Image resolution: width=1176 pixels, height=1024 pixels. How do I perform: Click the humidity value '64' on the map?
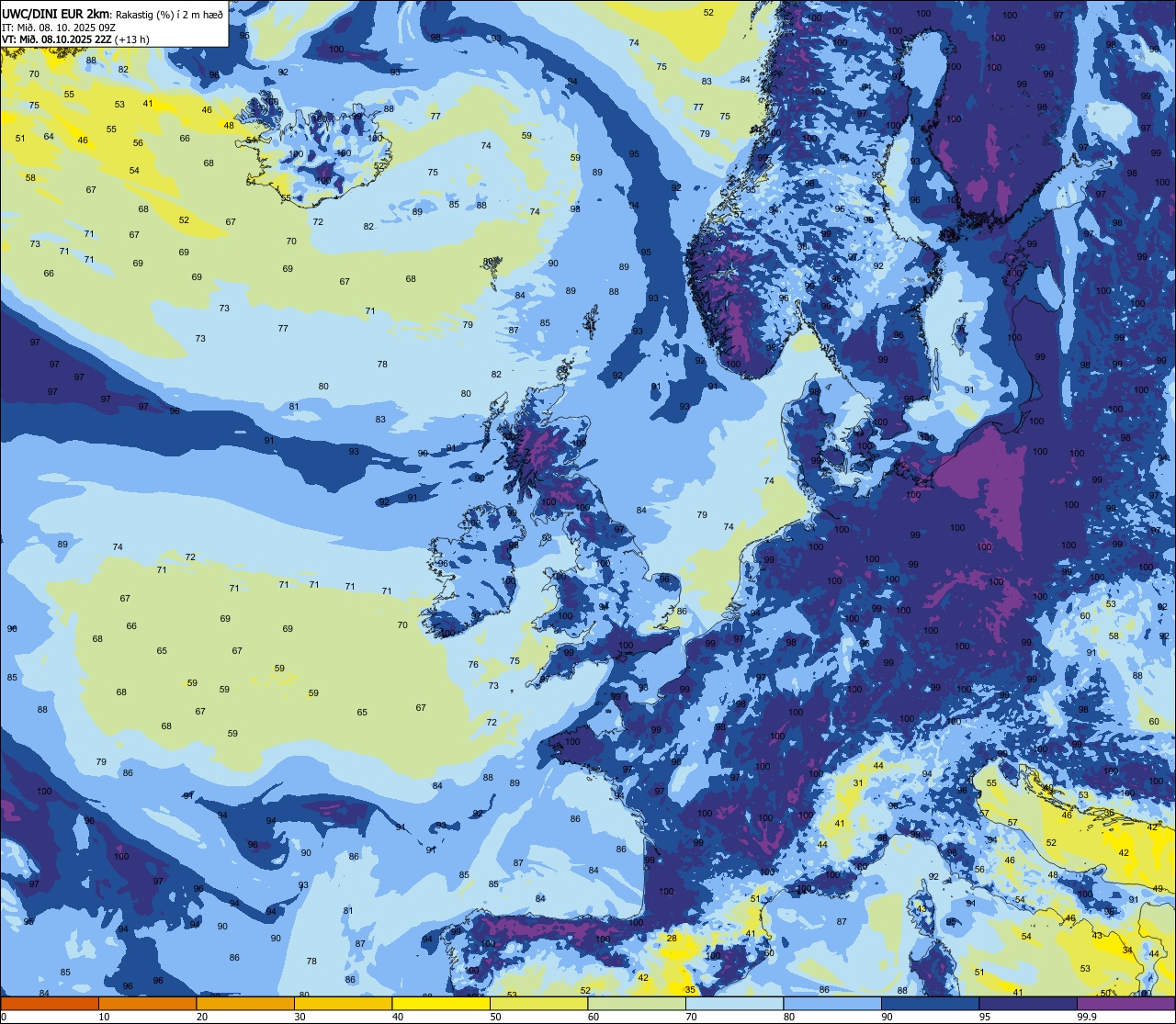[x=49, y=137]
